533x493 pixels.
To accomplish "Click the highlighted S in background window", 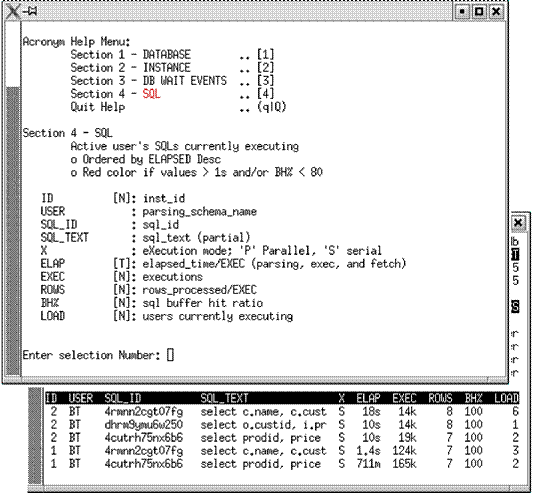I will (x=515, y=307).
